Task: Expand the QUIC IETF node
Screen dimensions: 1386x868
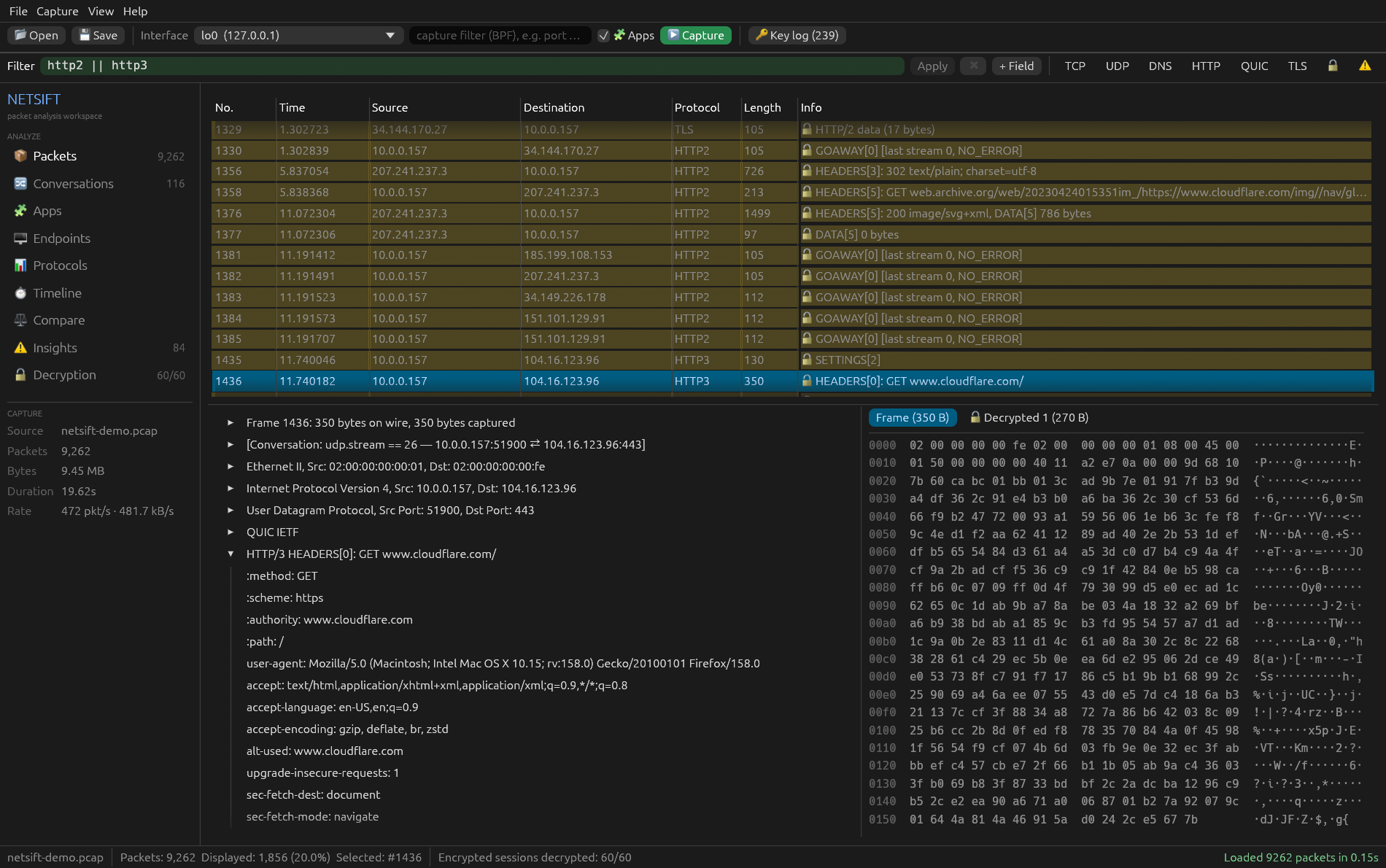Action: tap(231, 532)
